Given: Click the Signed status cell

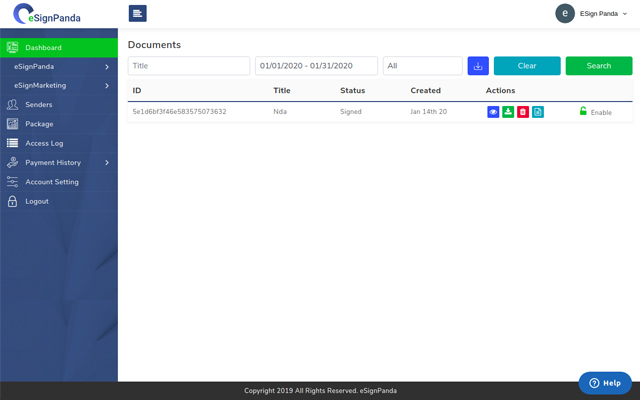Looking at the screenshot, I should [351, 111].
